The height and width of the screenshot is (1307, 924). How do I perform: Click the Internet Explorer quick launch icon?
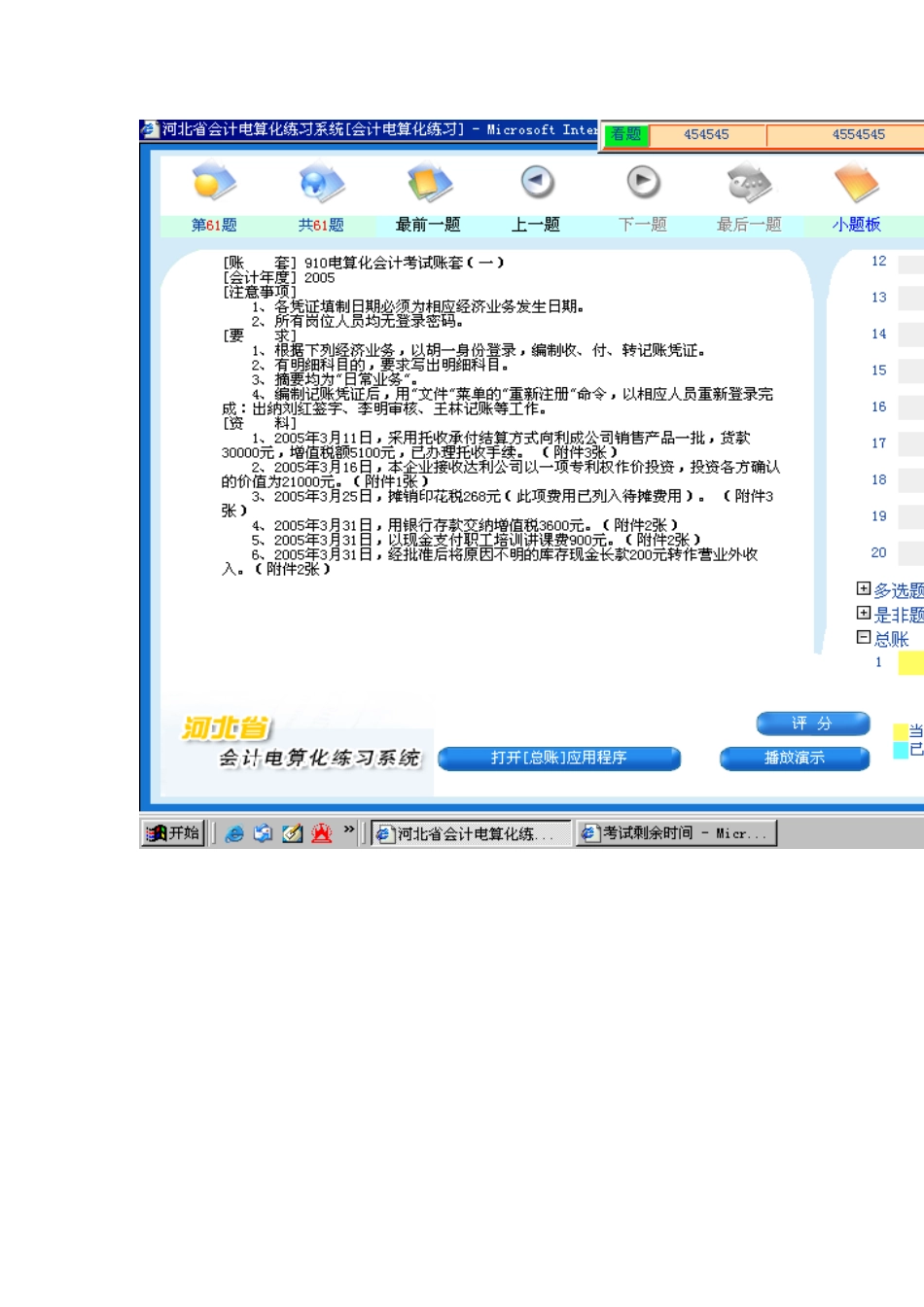(x=234, y=833)
